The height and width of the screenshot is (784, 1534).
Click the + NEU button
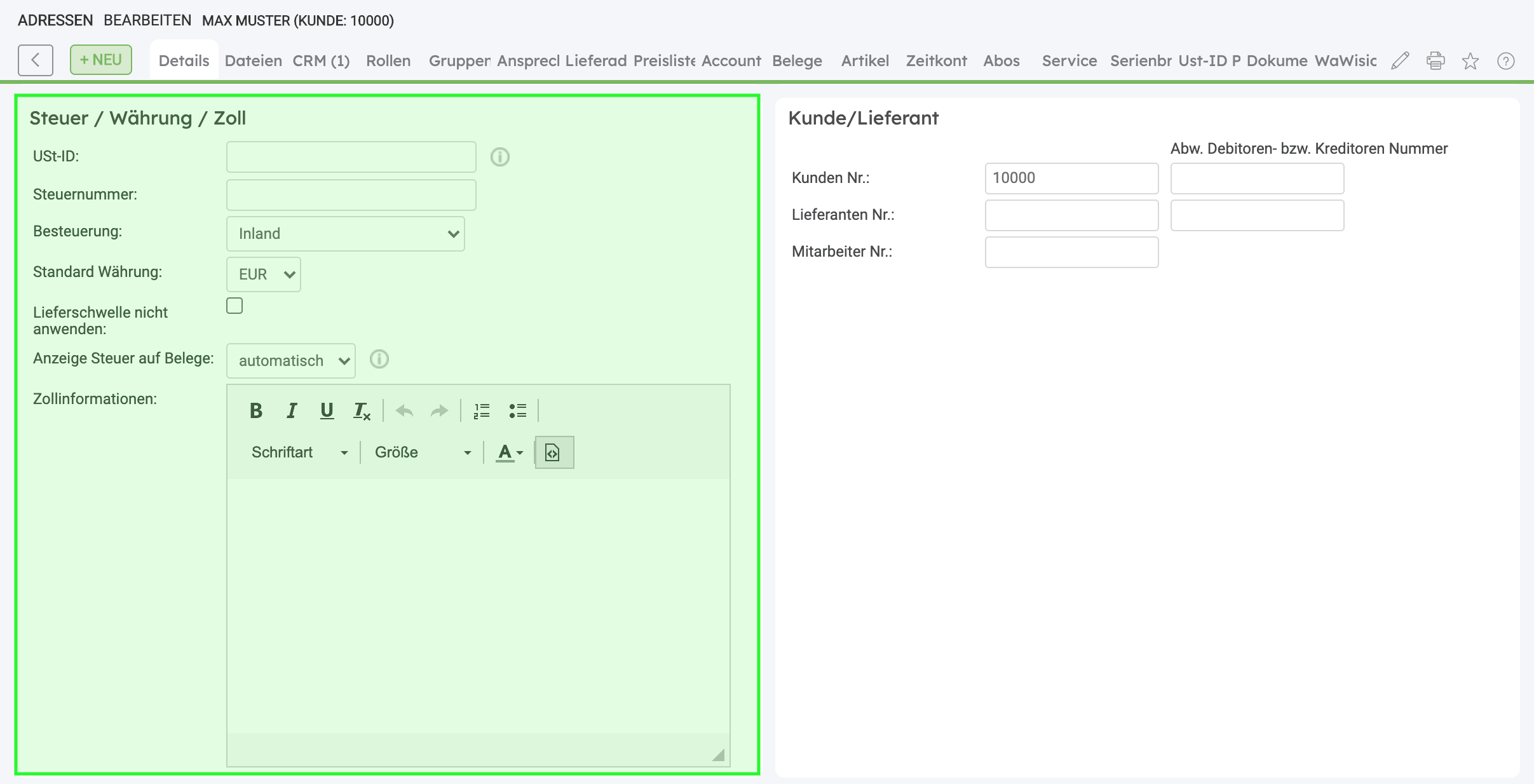tap(101, 60)
